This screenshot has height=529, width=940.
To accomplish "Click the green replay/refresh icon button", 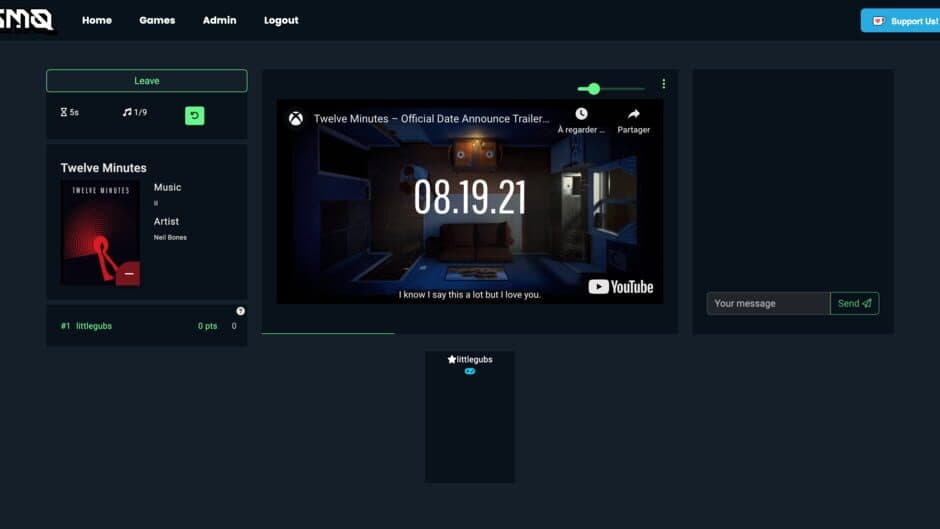I will [194, 115].
